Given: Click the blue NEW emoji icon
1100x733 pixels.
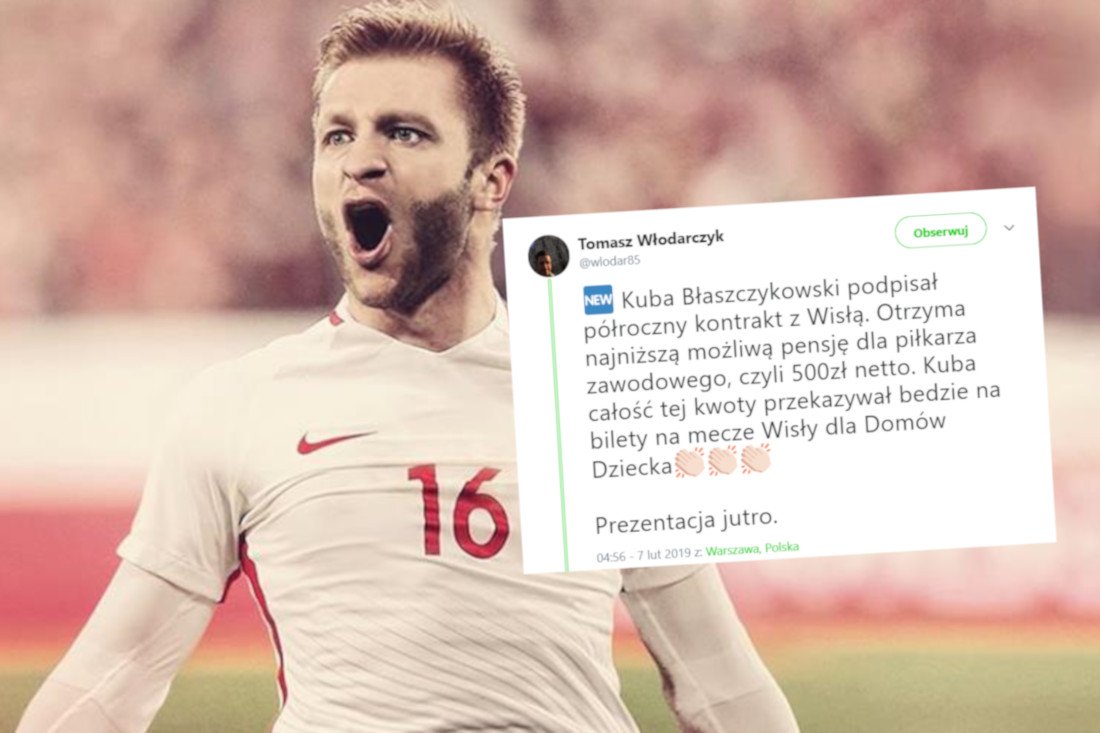Looking at the screenshot, I should (598, 300).
